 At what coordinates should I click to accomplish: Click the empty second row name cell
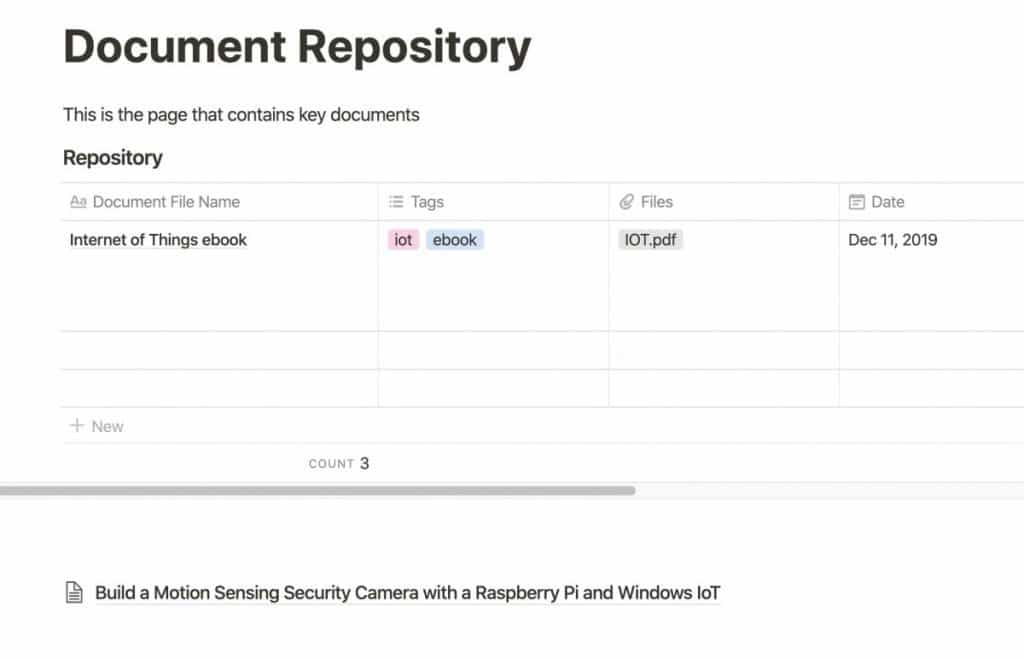pyautogui.click(x=219, y=350)
